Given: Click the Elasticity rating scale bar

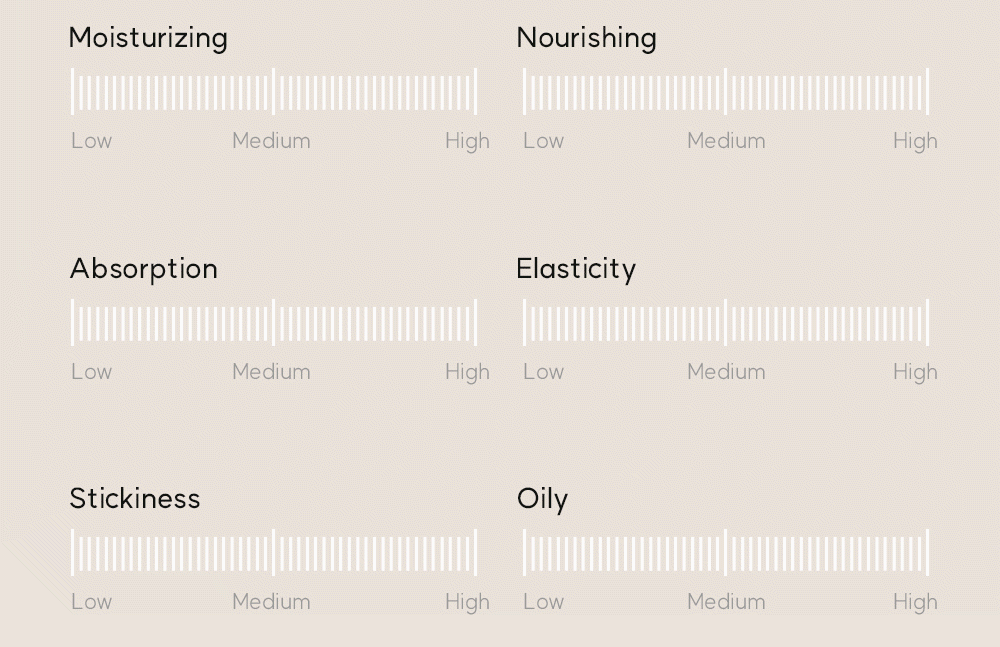Looking at the screenshot, I should [x=726, y=322].
